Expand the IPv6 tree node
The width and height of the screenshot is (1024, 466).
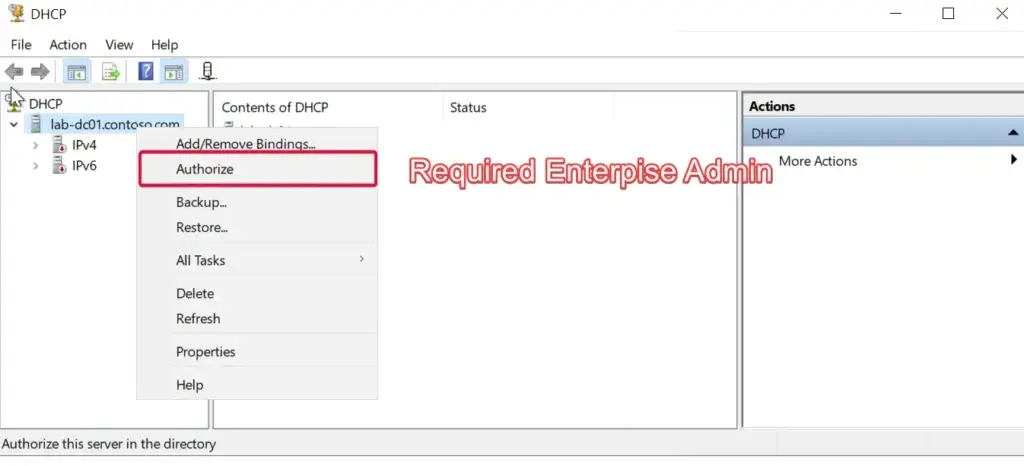(x=36, y=165)
